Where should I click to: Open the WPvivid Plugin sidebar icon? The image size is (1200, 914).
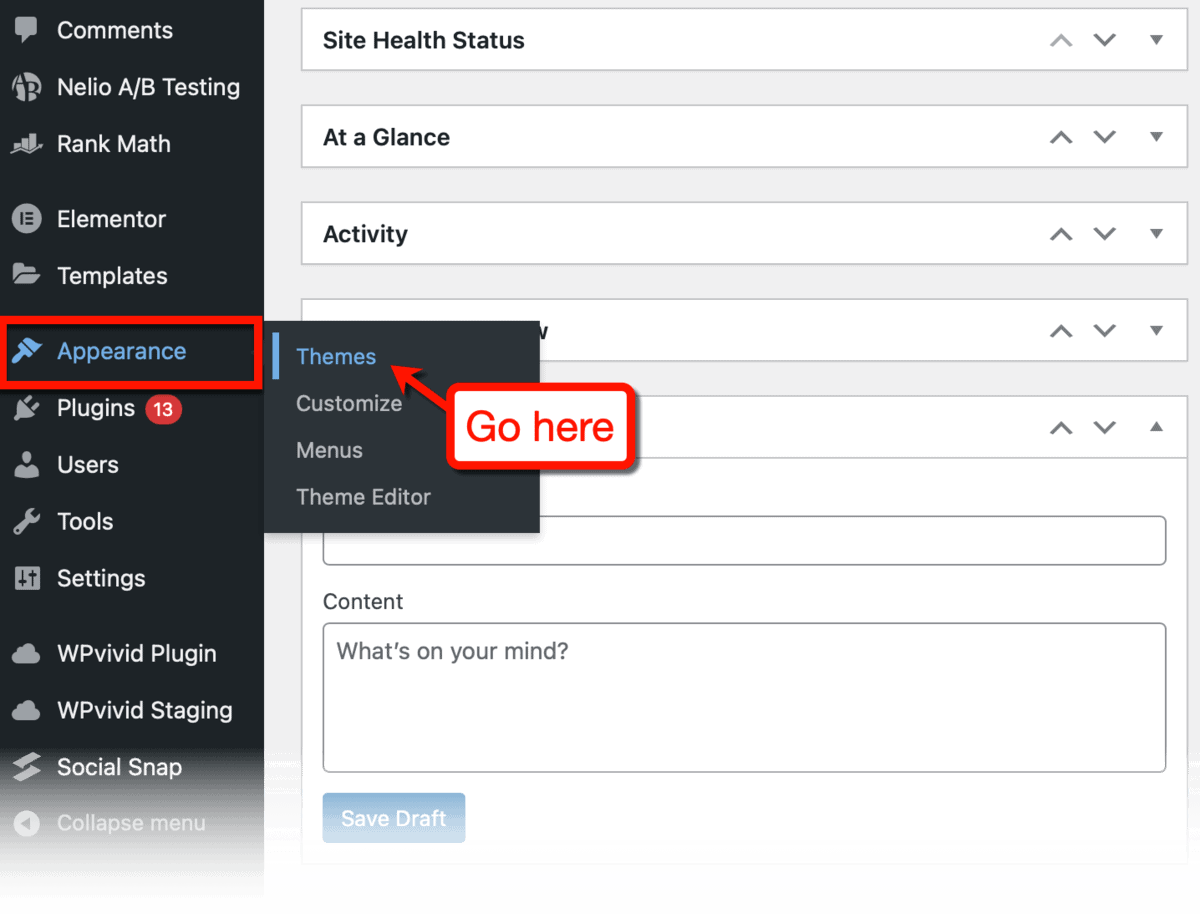pyautogui.click(x=28, y=653)
